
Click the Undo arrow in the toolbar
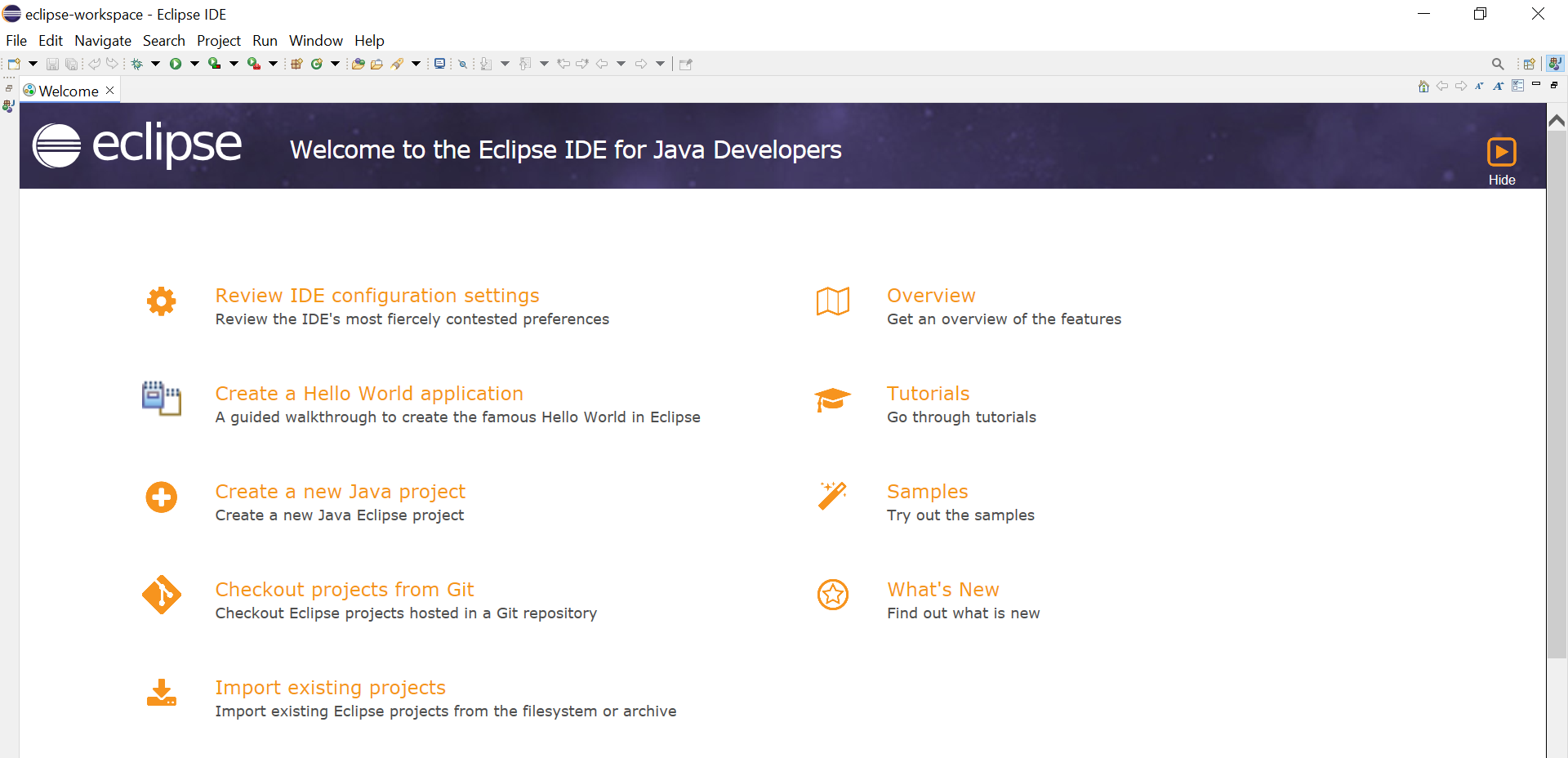94,64
